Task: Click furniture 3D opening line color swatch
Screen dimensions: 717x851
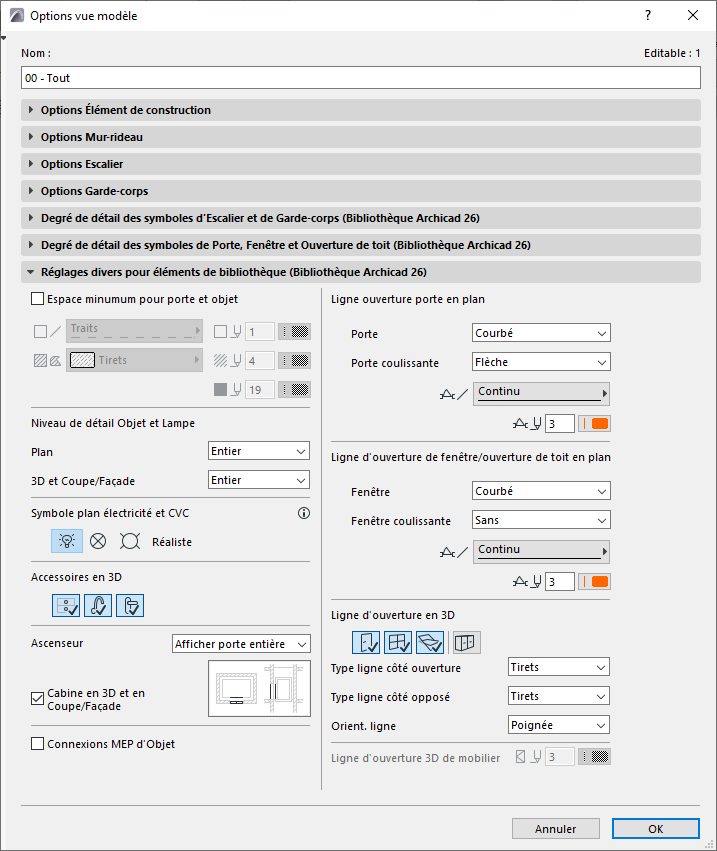Action: [594, 757]
